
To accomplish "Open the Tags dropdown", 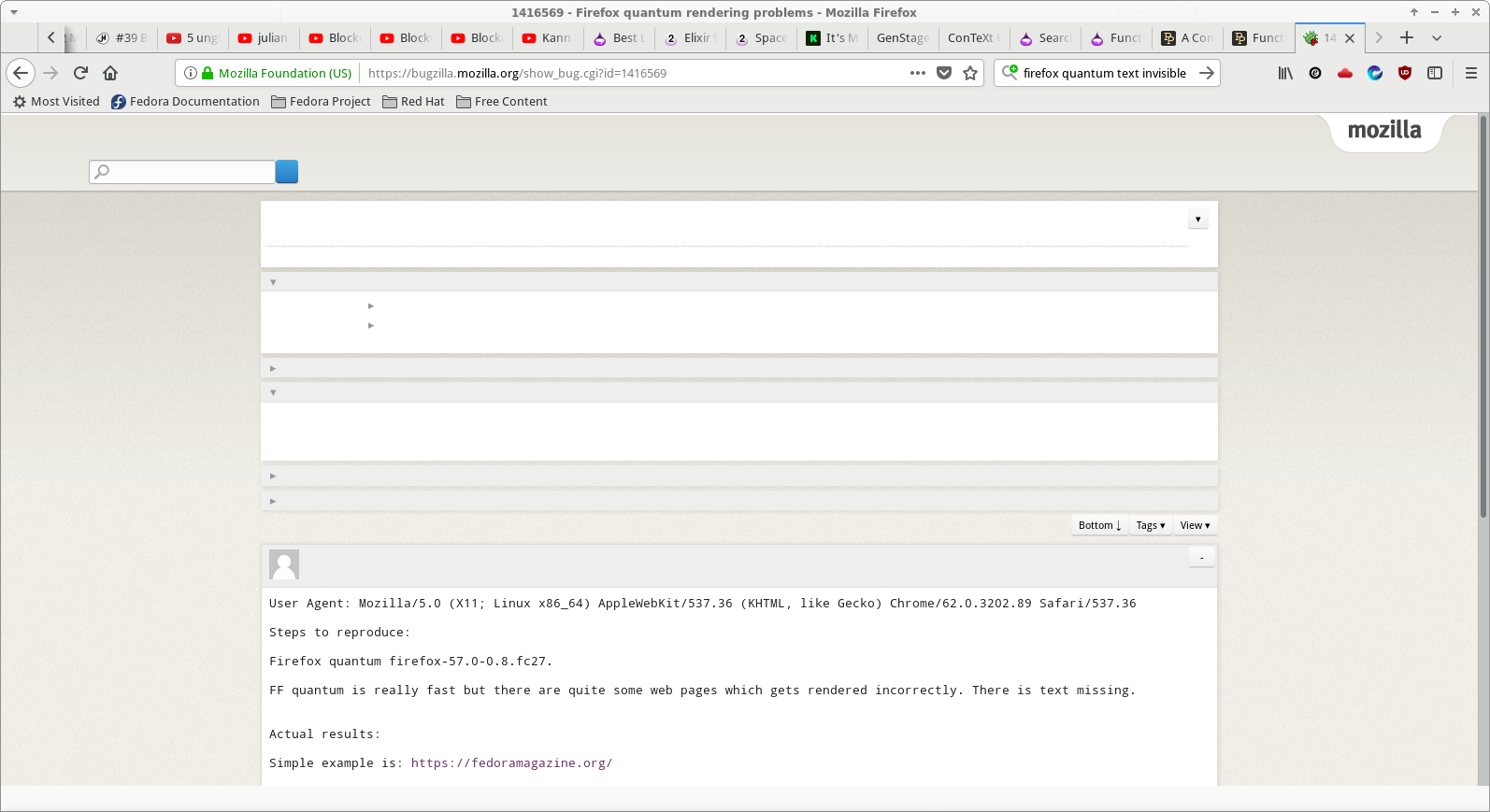I will click(x=1151, y=525).
